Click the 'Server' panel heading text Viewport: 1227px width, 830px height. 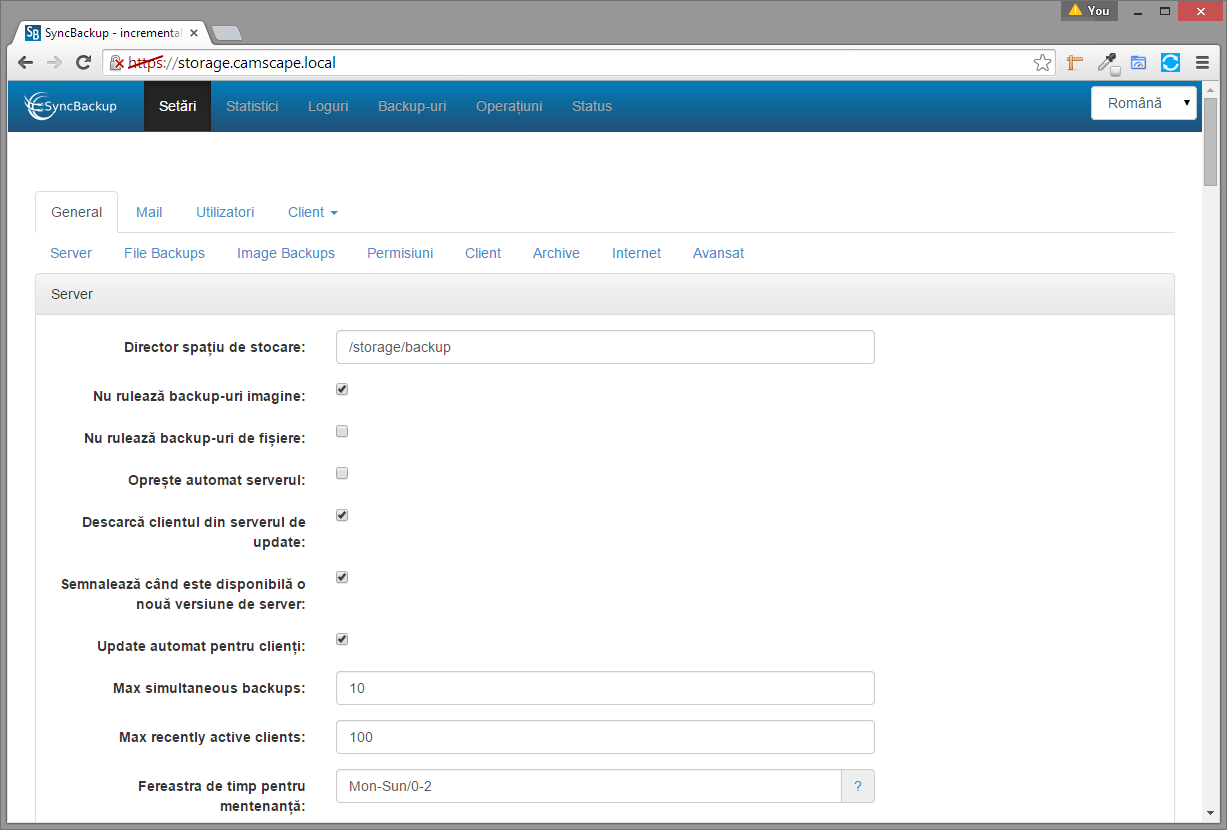72,294
